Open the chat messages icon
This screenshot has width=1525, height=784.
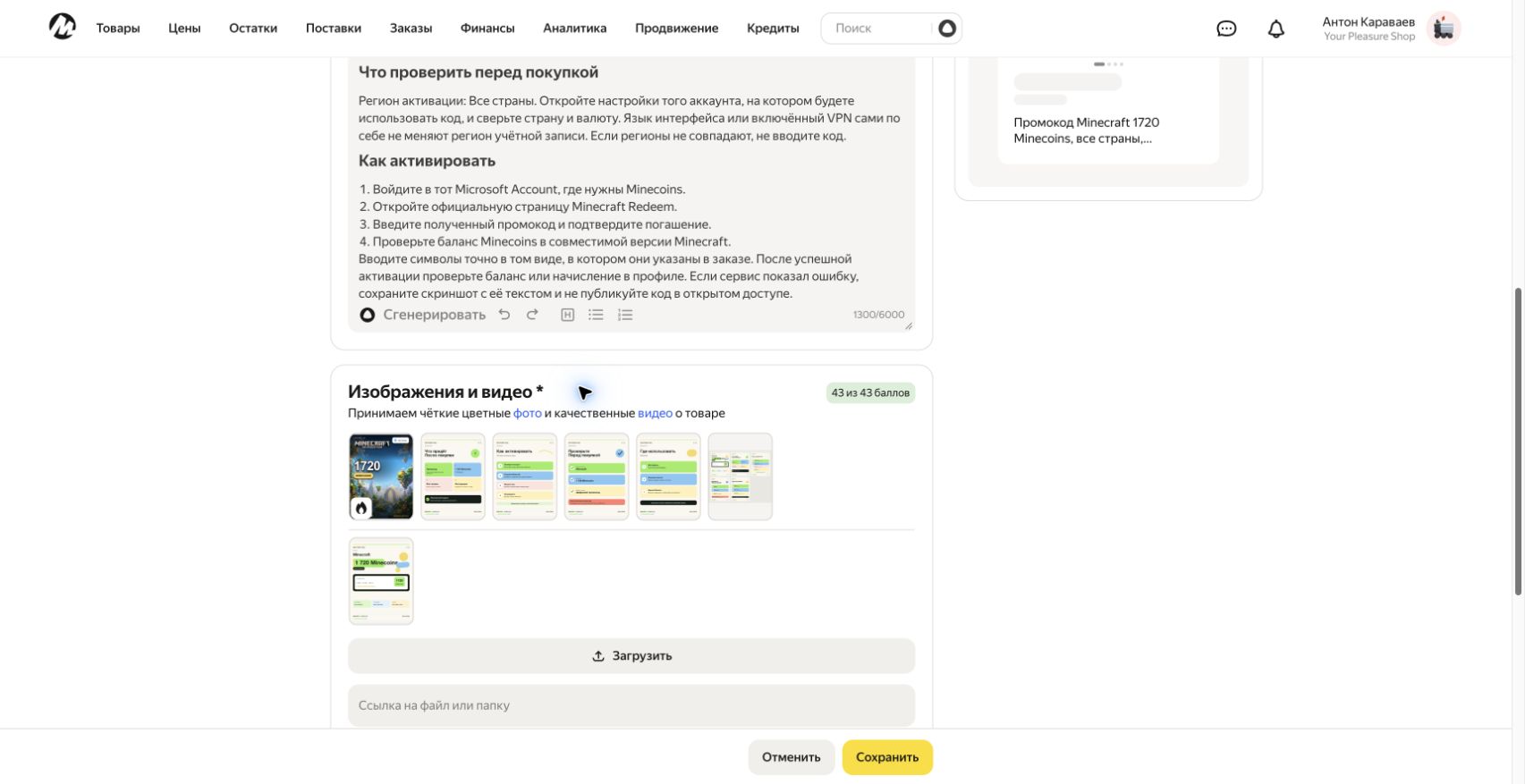point(1226,29)
